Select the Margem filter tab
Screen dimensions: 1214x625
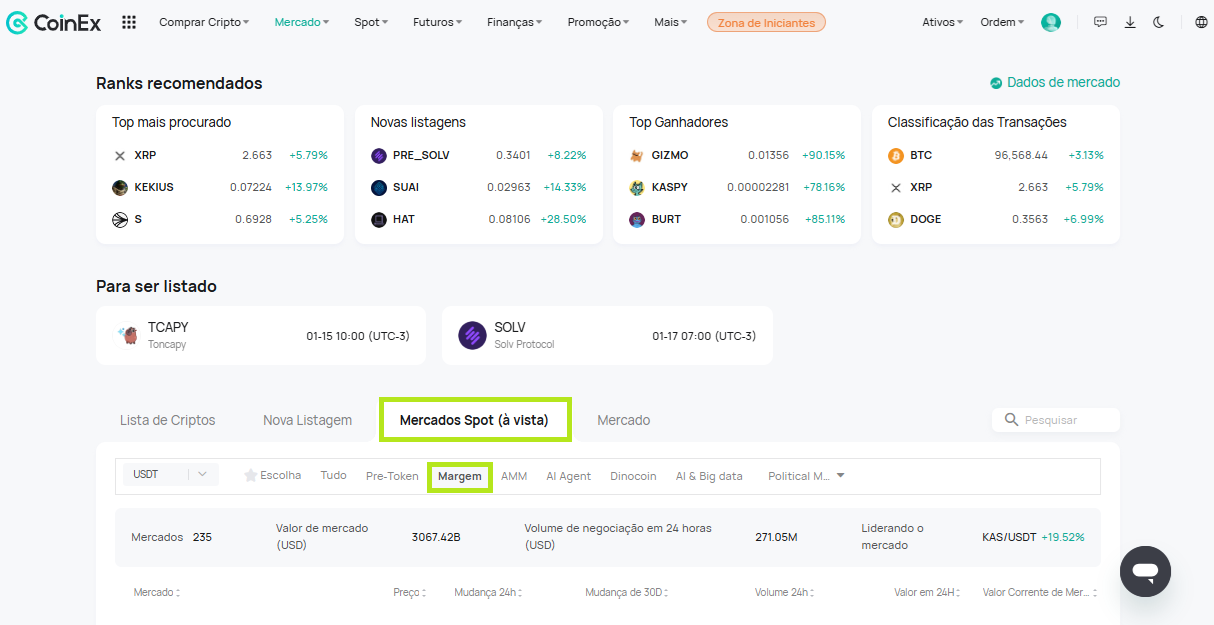460,476
